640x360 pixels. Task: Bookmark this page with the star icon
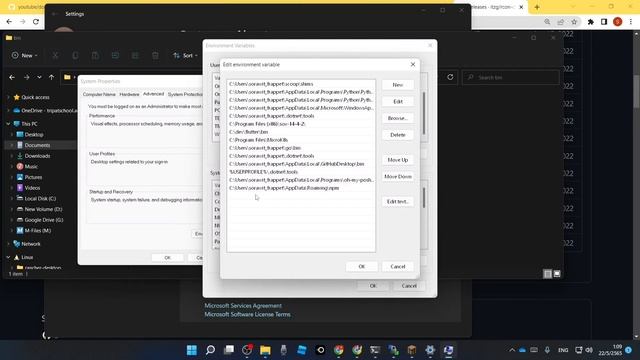pyautogui.click(x=574, y=22)
